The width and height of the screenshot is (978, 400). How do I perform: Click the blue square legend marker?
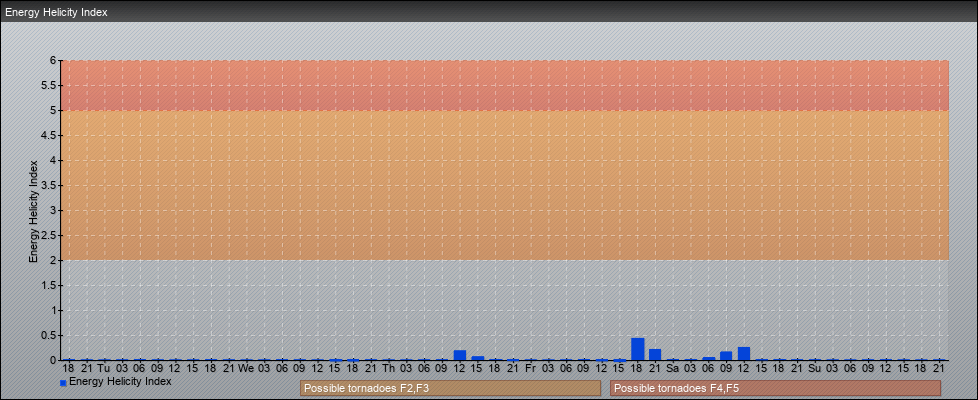click(x=63, y=383)
